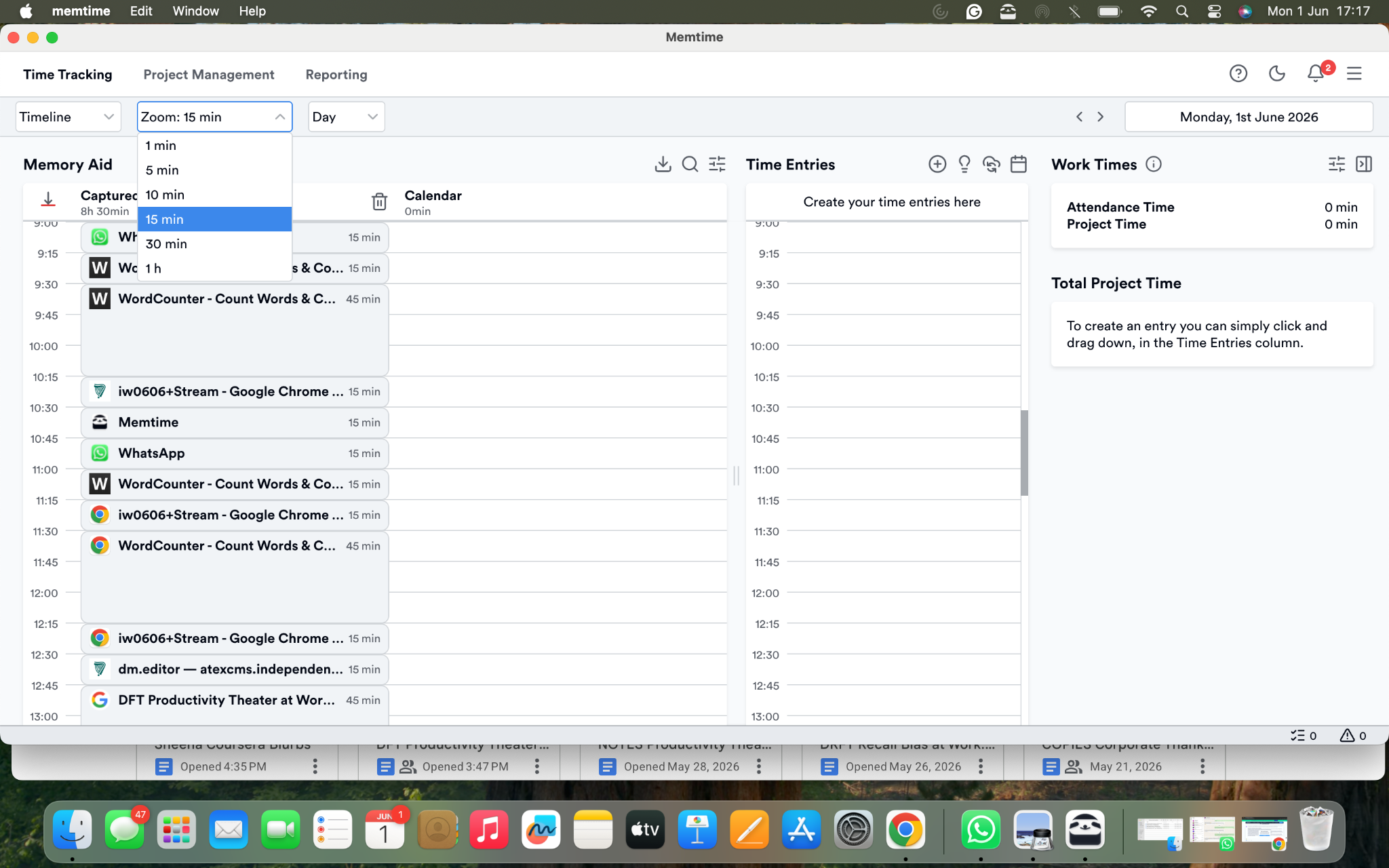Select iw0606+Stream entry at 10:15
Viewport: 1389px width, 868px height.
coord(235,391)
